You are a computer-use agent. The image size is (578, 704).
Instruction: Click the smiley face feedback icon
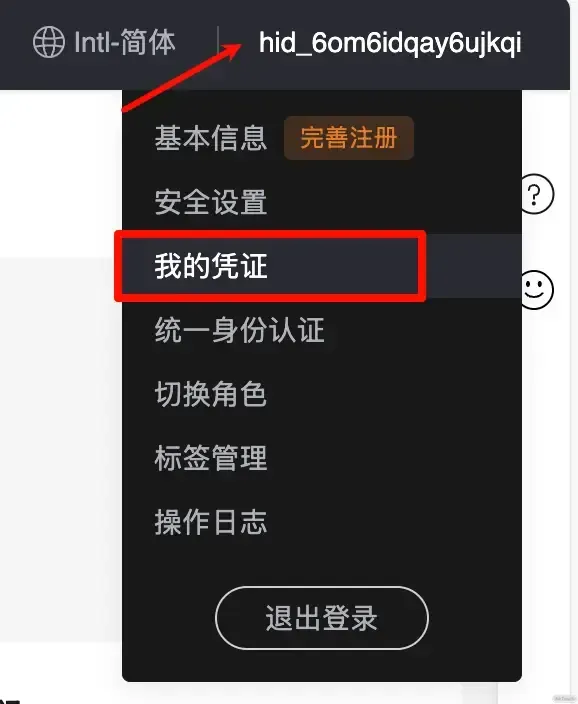tap(537, 290)
